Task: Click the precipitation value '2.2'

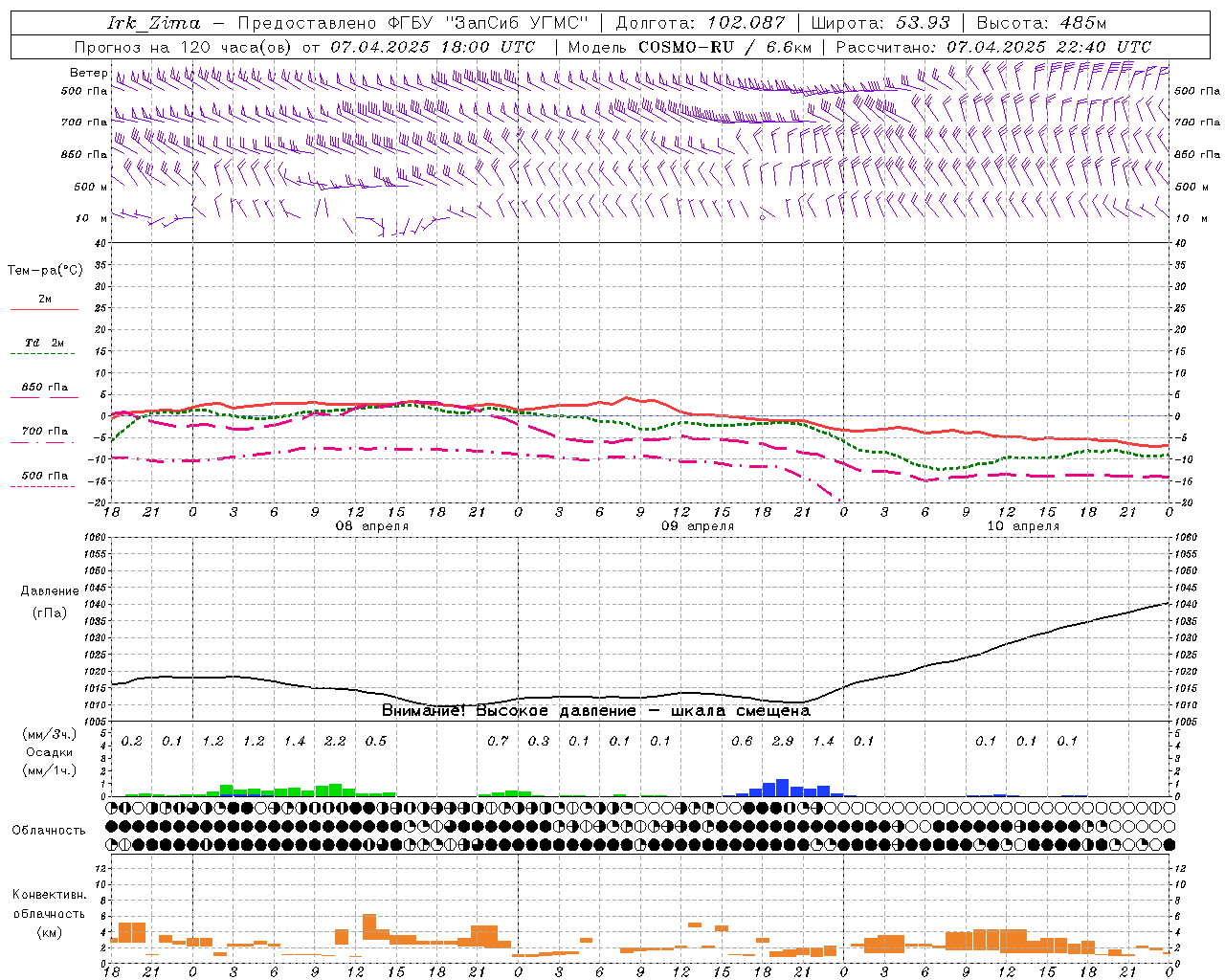Action: 335,741
